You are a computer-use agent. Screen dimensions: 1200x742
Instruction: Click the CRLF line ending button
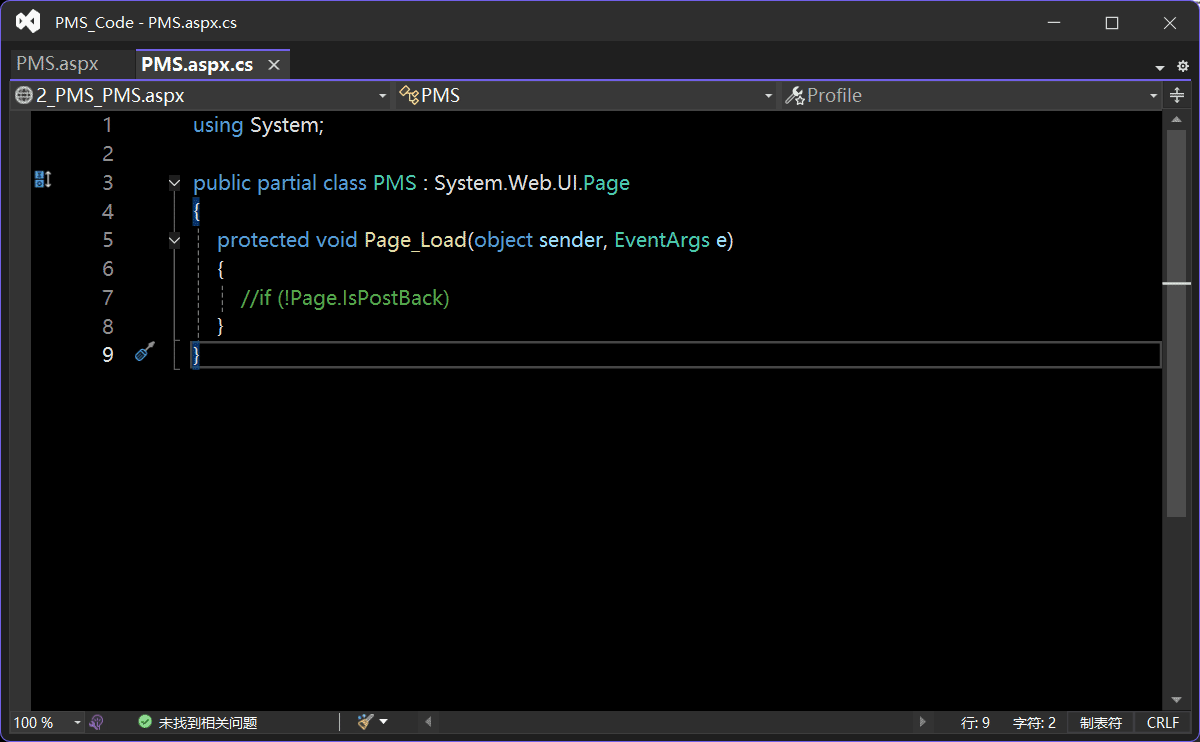tap(1163, 722)
